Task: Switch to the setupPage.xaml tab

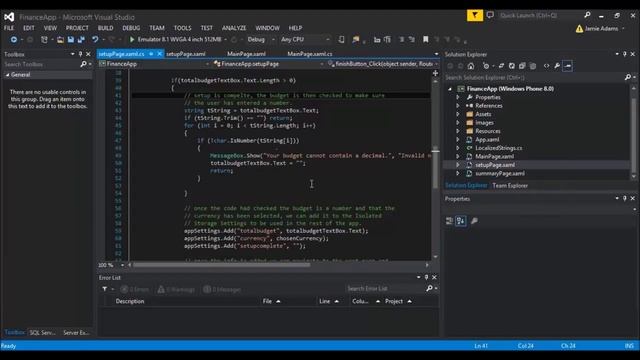Action: pos(186,54)
